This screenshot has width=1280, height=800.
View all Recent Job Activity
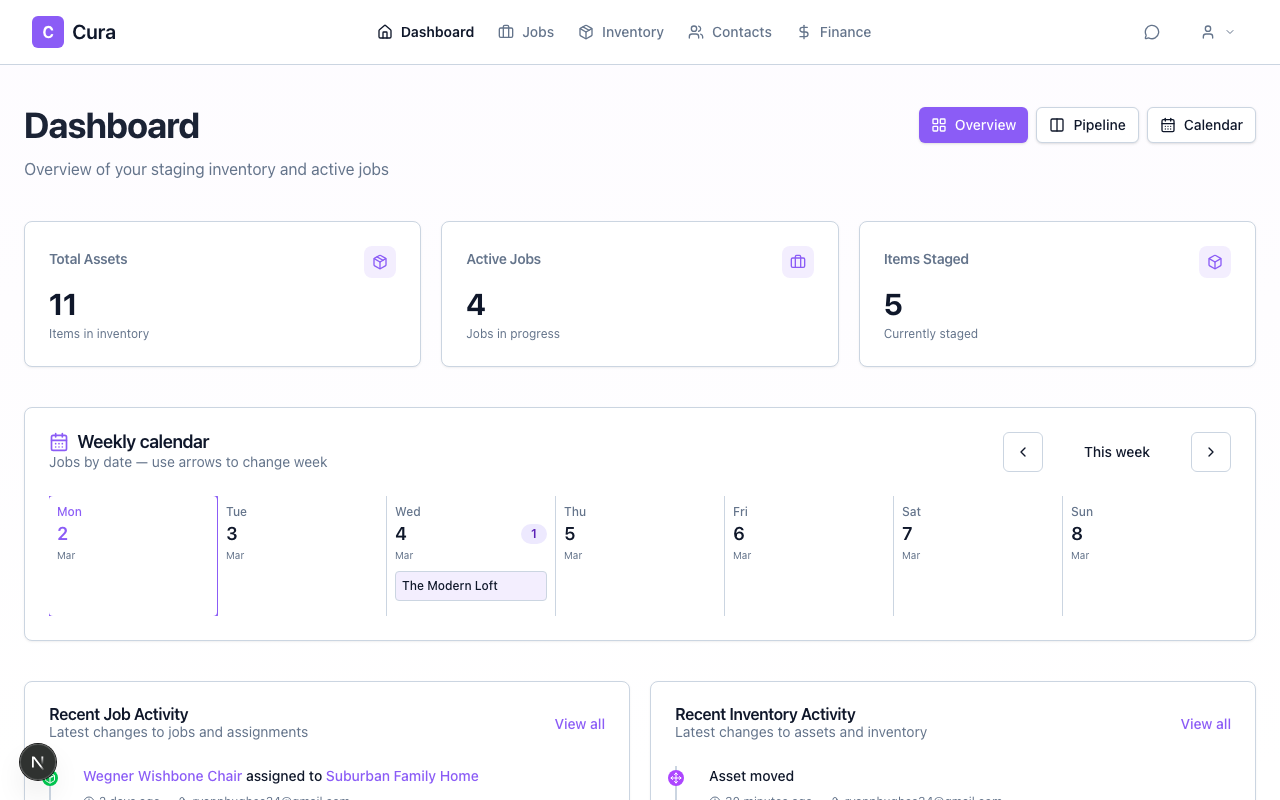point(580,724)
